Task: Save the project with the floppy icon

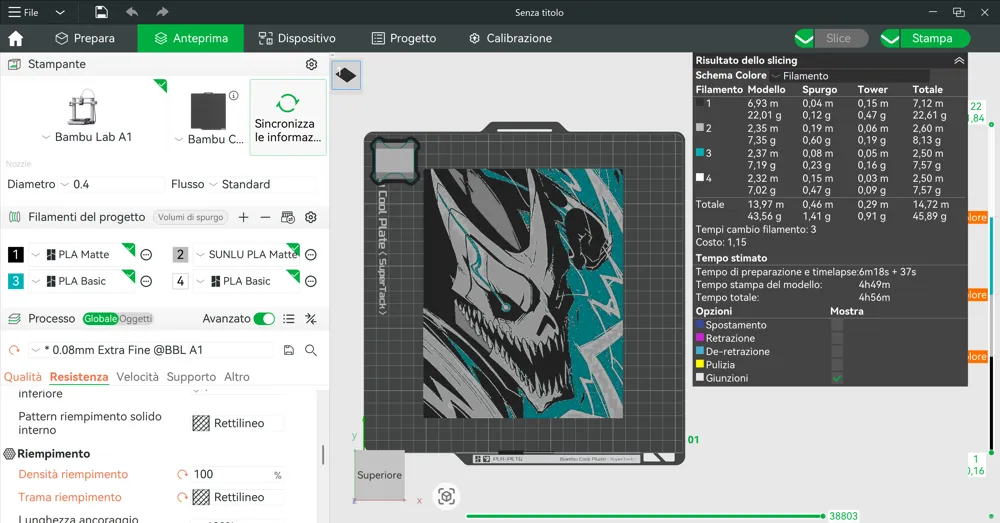Action: point(101,12)
